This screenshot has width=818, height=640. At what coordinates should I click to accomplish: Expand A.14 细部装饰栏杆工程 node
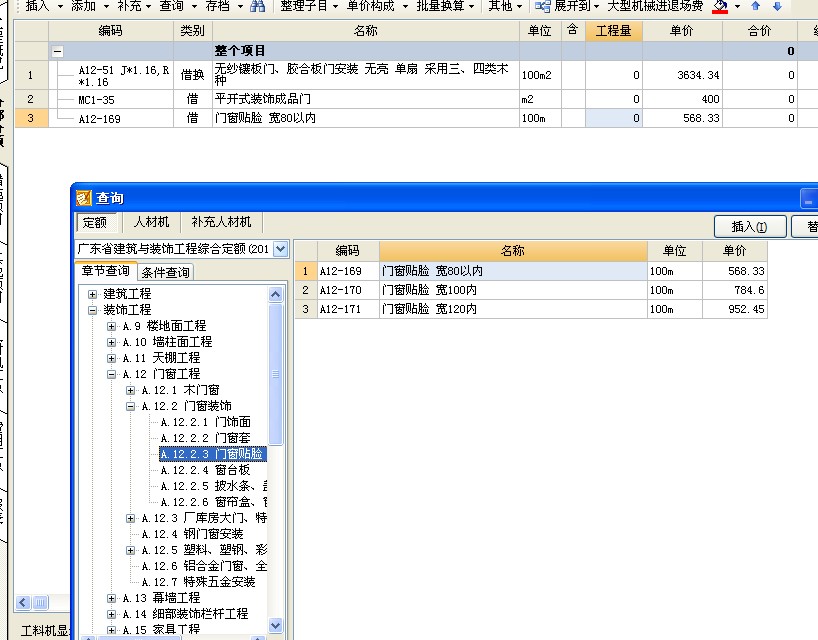pos(111,614)
